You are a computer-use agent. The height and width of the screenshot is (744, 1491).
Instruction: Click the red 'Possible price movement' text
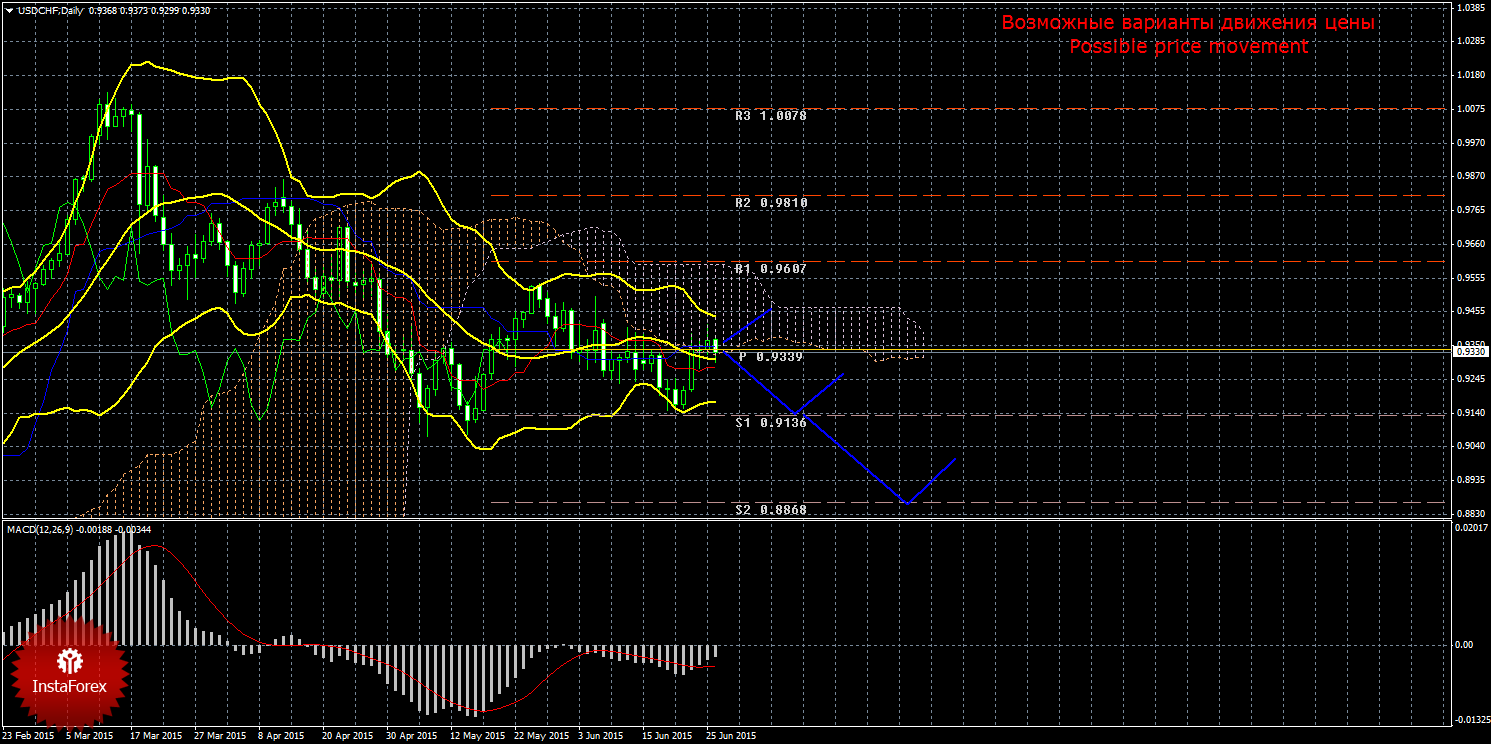[1188, 47]
